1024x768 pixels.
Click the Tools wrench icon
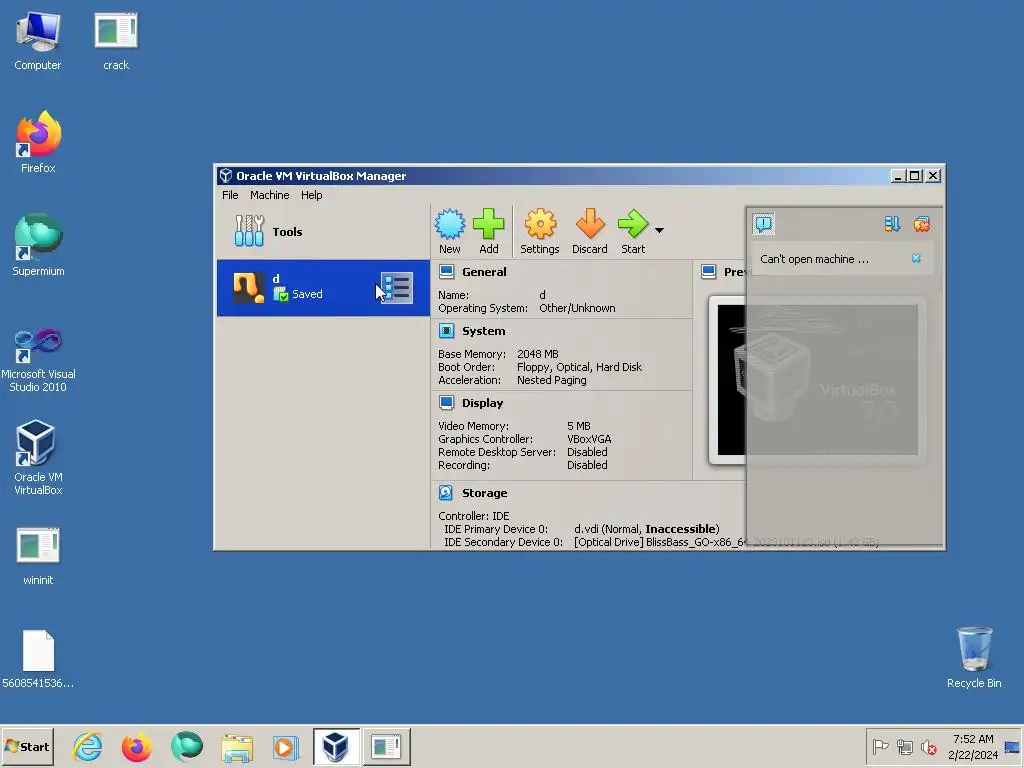click(x=249, y=231)
